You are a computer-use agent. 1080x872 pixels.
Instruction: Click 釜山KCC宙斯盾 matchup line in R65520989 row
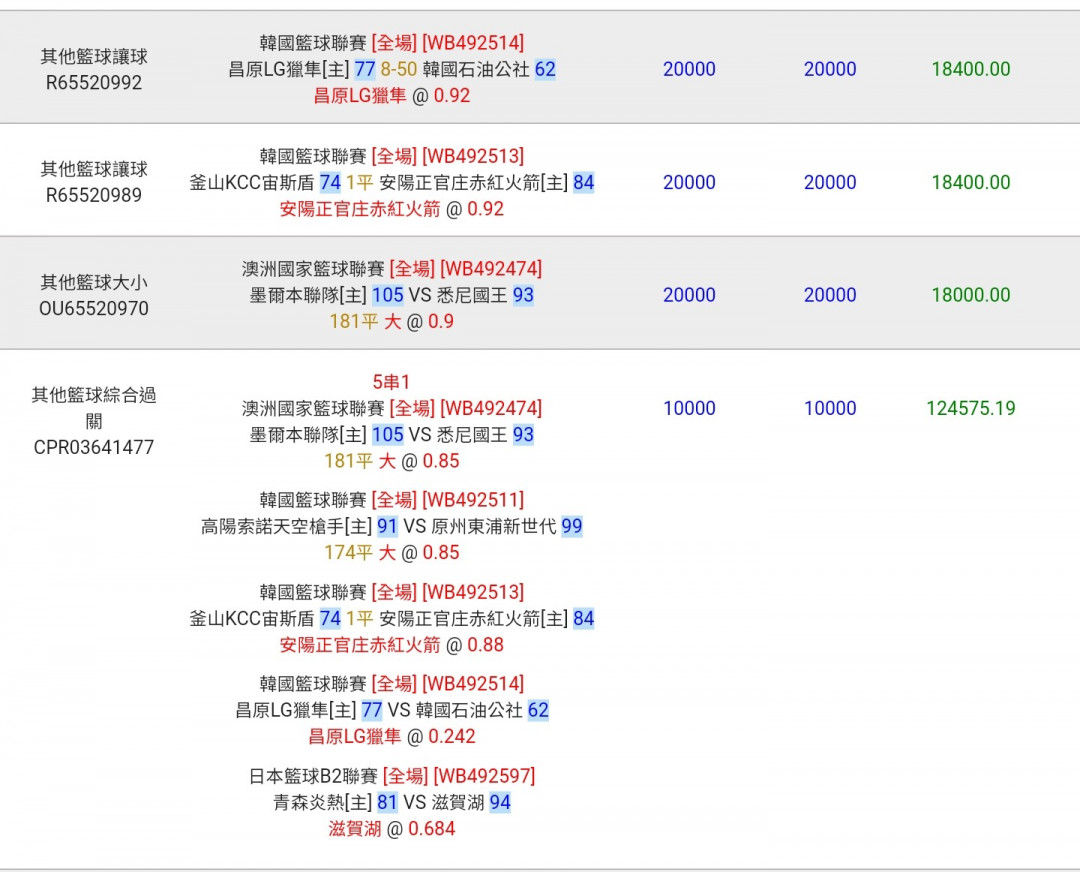(391, 183)
